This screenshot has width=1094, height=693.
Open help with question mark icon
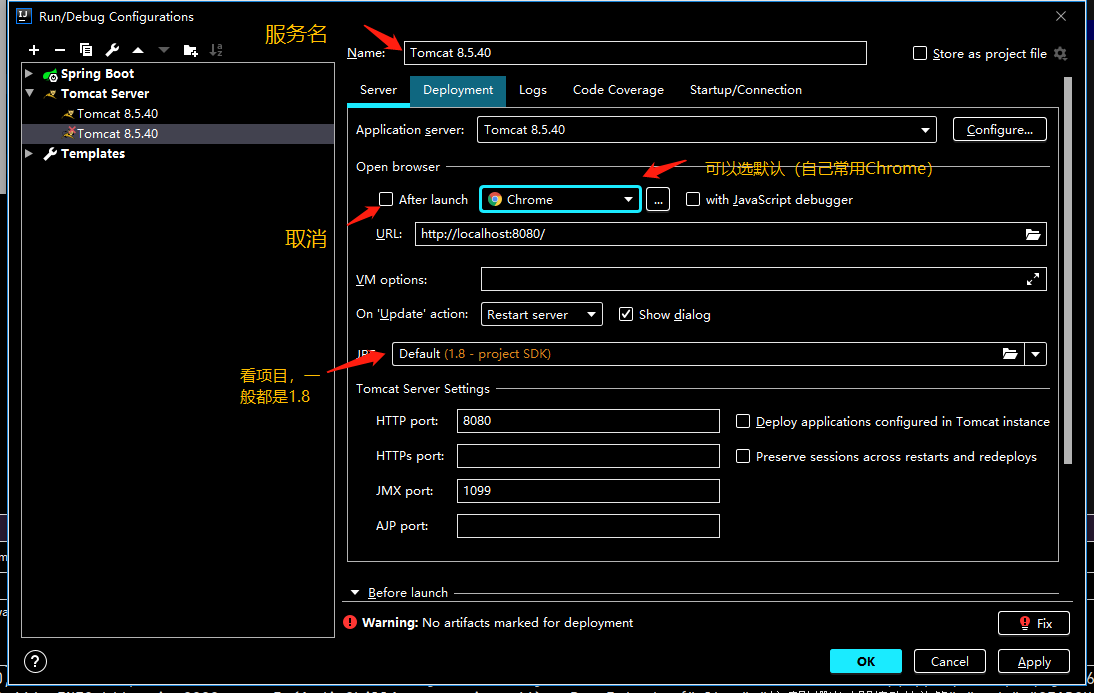coord(35,661)
